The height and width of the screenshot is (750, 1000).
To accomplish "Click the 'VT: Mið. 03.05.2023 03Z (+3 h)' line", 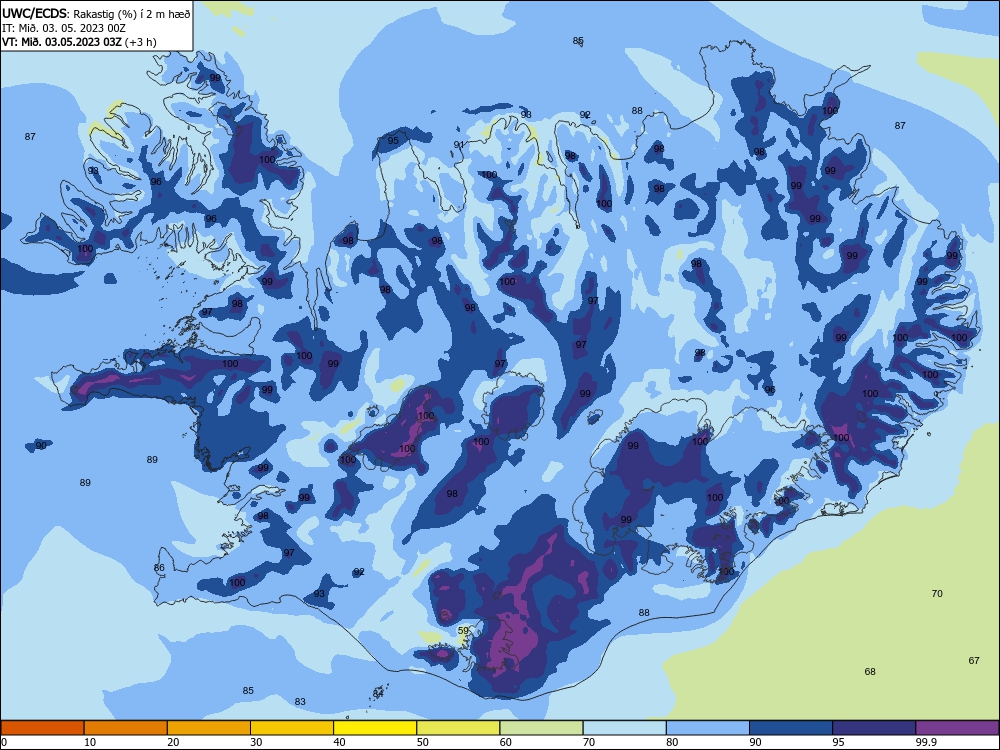I will coord(79,42).
